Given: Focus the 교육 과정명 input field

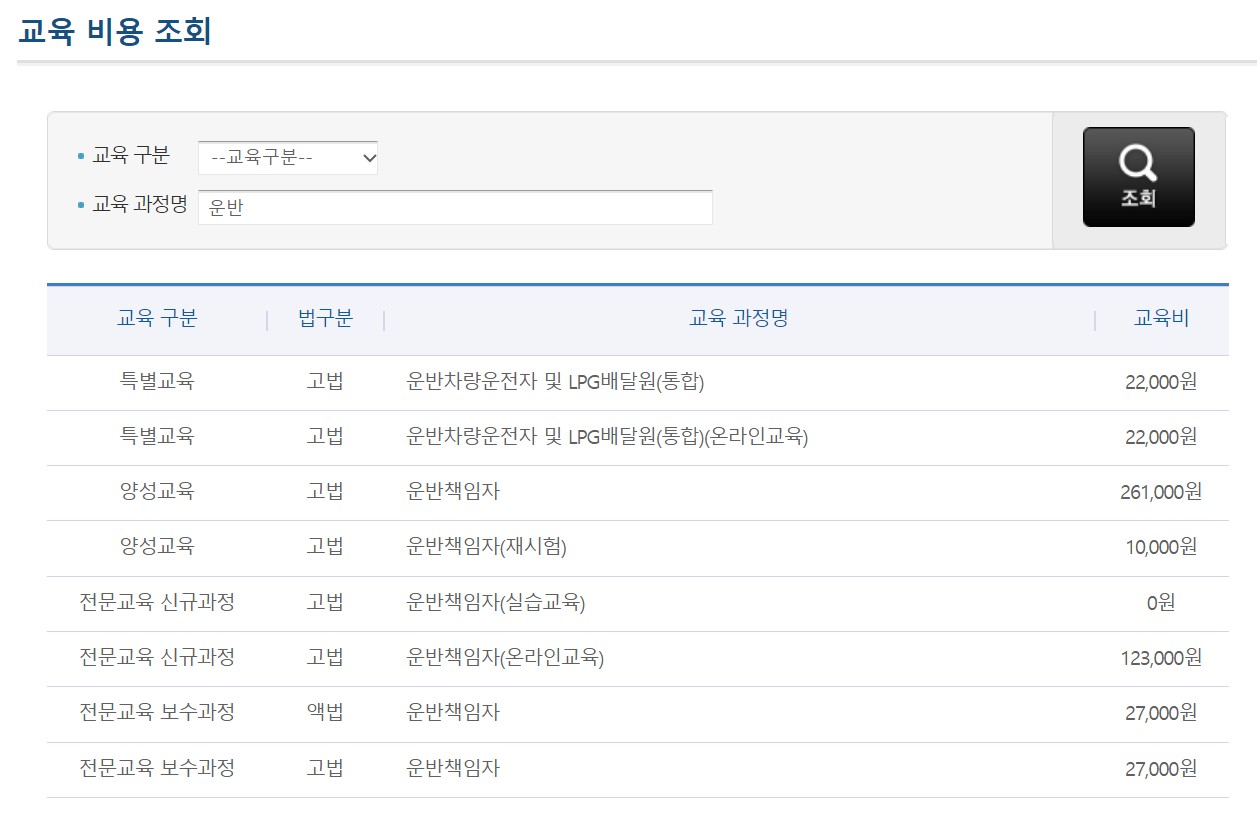Looking at the screenshot, I should click(x=455, y=207).
